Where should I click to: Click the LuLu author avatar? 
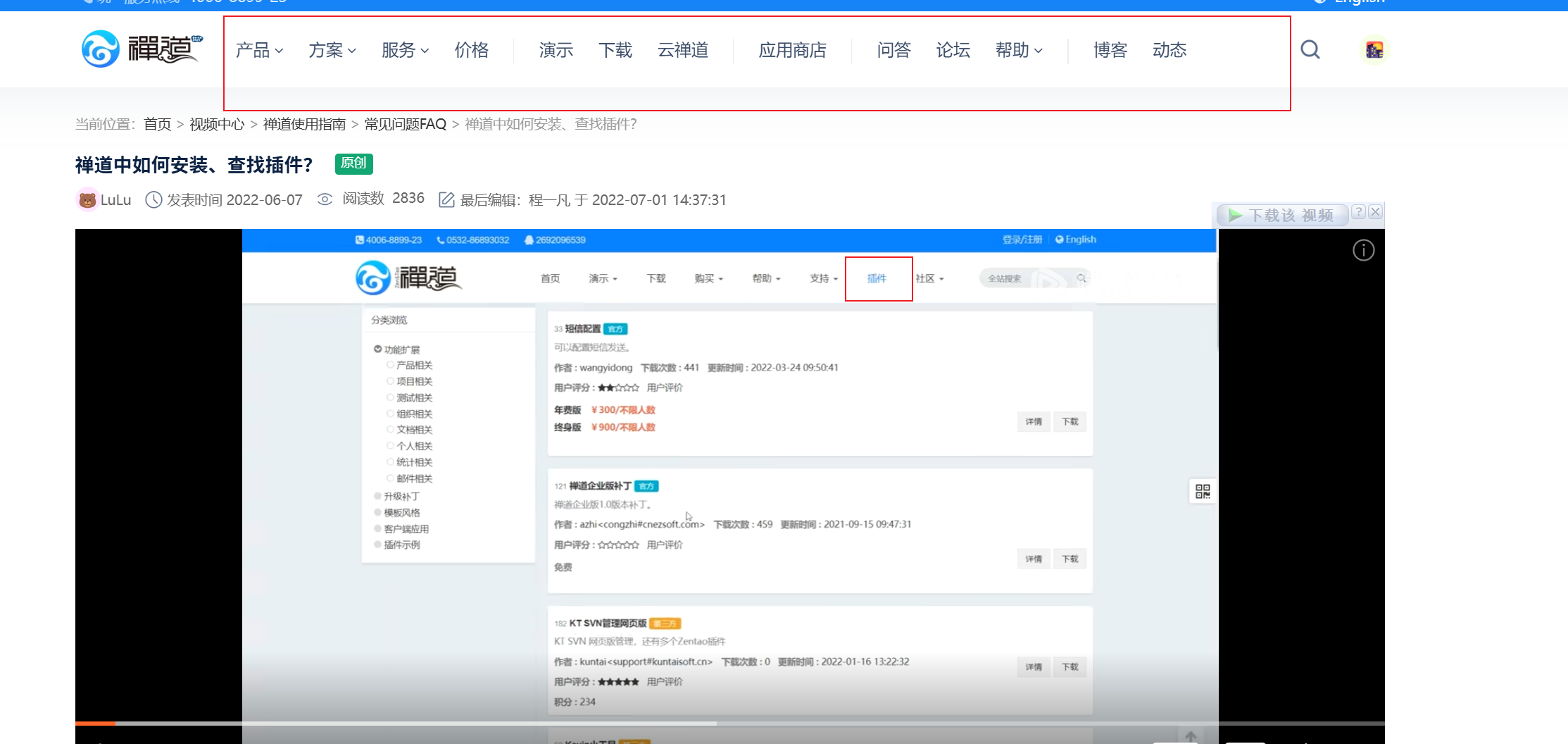[x=87, y=200]
